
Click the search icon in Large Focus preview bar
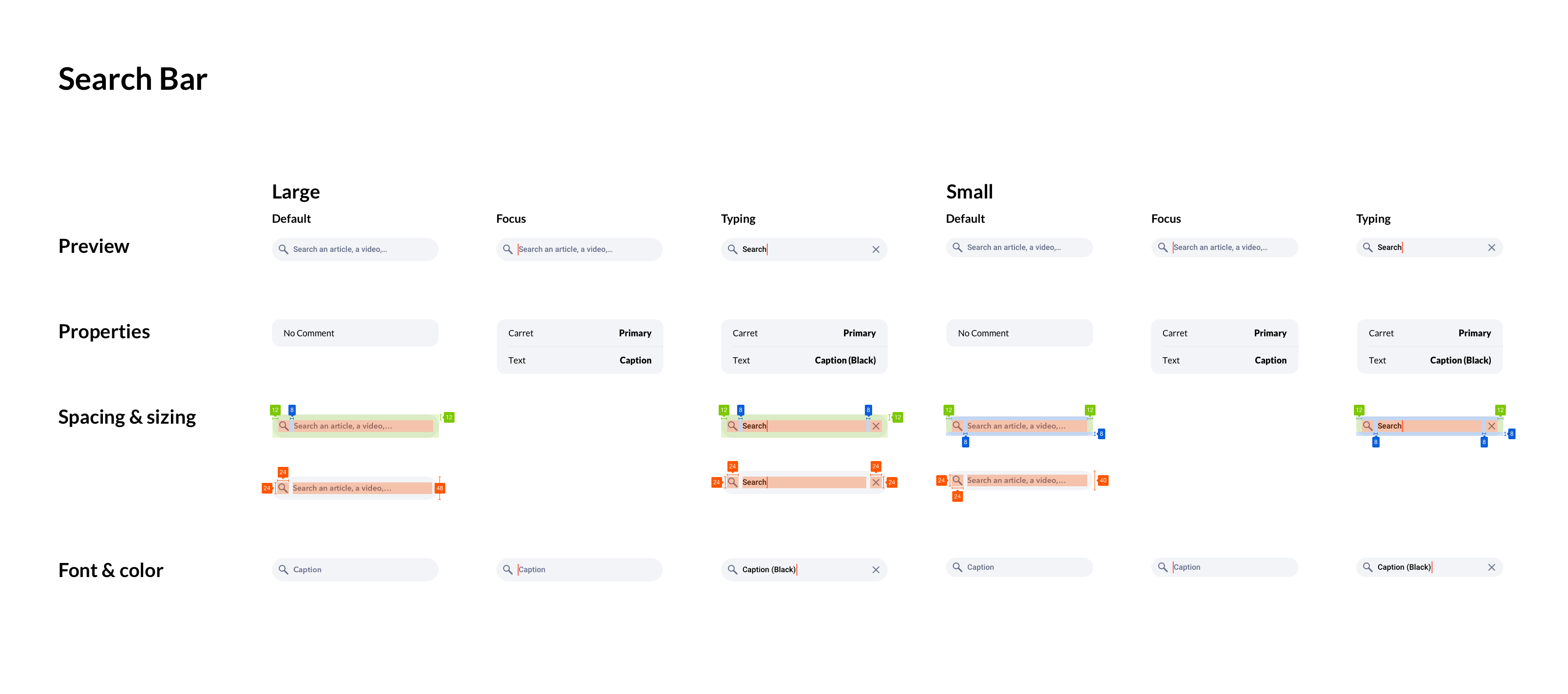(x=507, y=249)
